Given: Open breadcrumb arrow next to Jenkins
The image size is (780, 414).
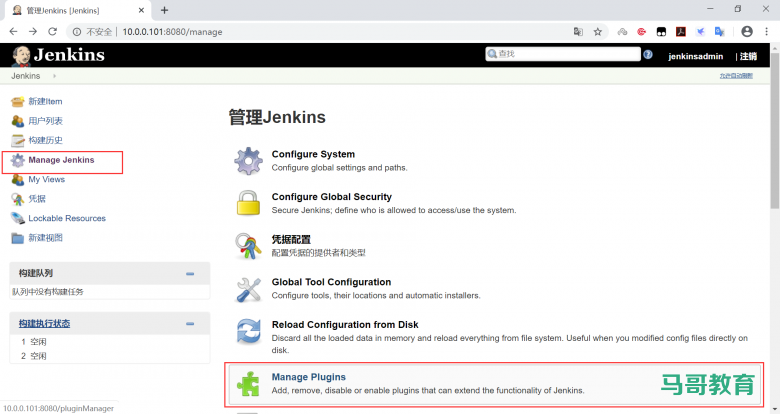Looking at the screenshot, I should coord(54,76).
